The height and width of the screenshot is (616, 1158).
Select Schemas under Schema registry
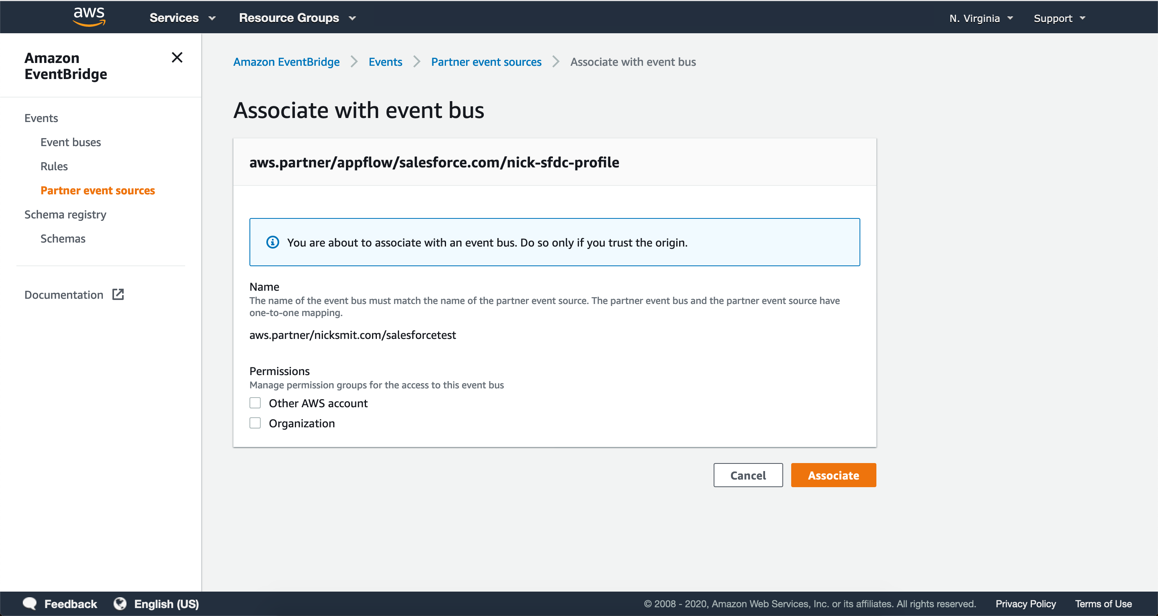pos(63,239)
